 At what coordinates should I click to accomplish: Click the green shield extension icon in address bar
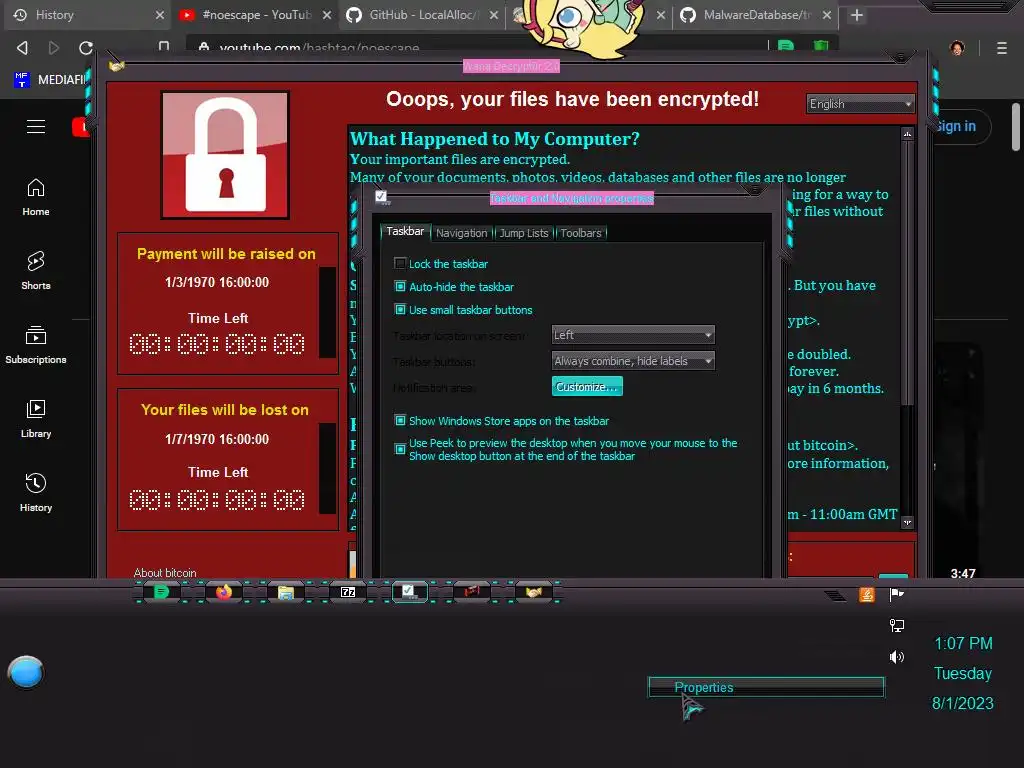[x=821, y=46]
